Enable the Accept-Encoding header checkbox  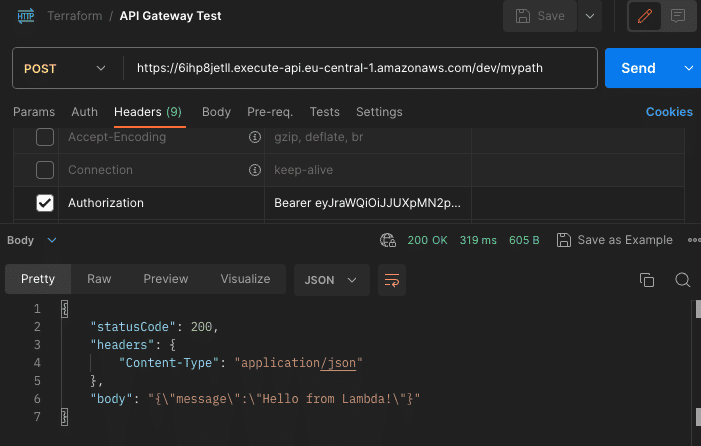(45, 137)
